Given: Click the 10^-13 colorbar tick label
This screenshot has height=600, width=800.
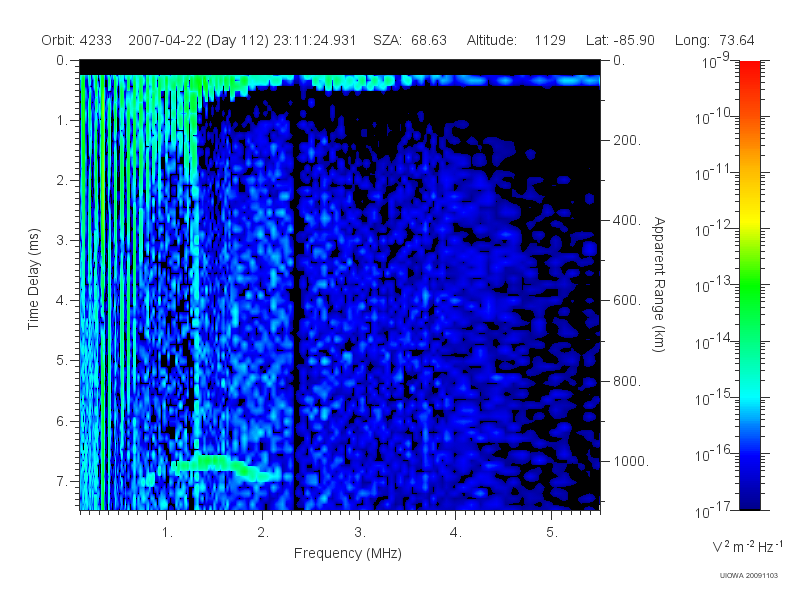Looking at the screenshot, I should [x=713, y=285].
